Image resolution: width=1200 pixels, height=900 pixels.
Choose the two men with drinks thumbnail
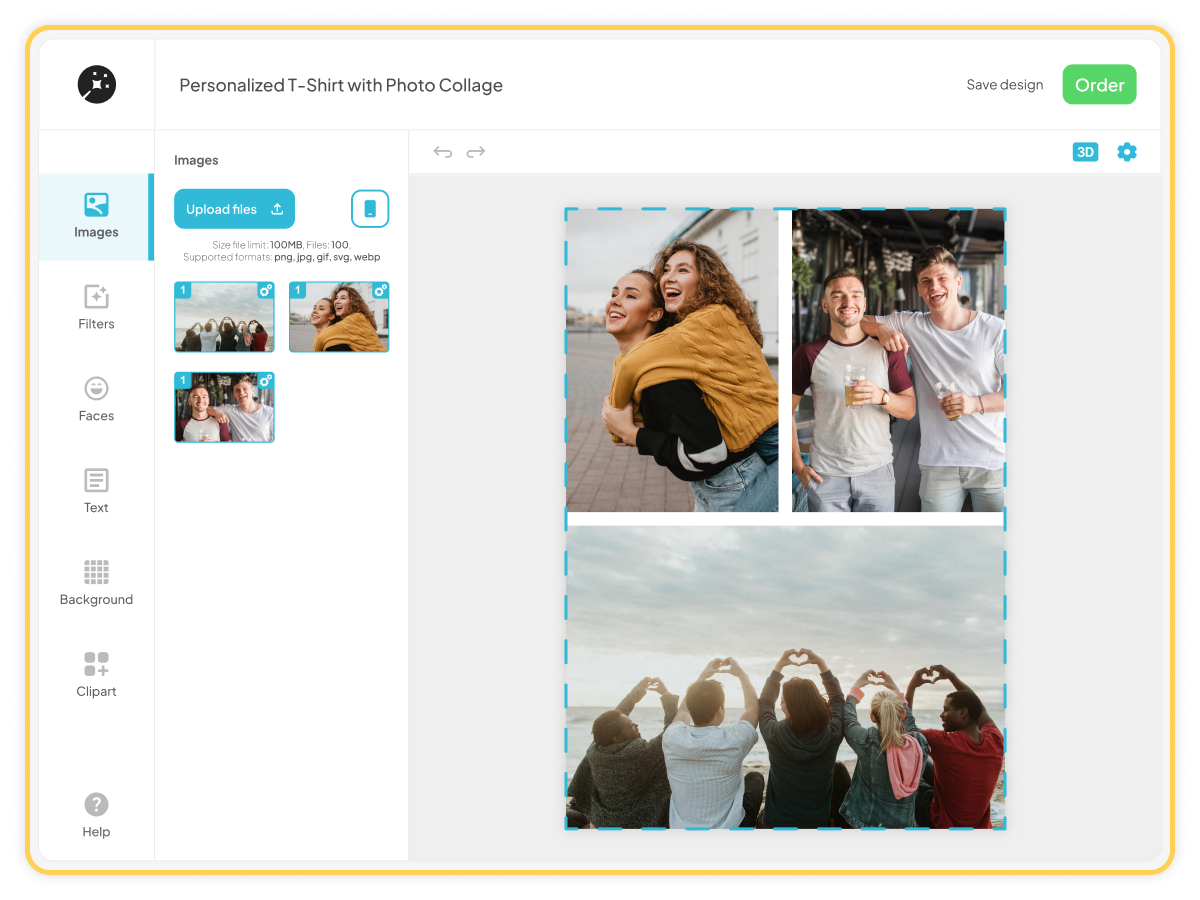pos(224,407)
